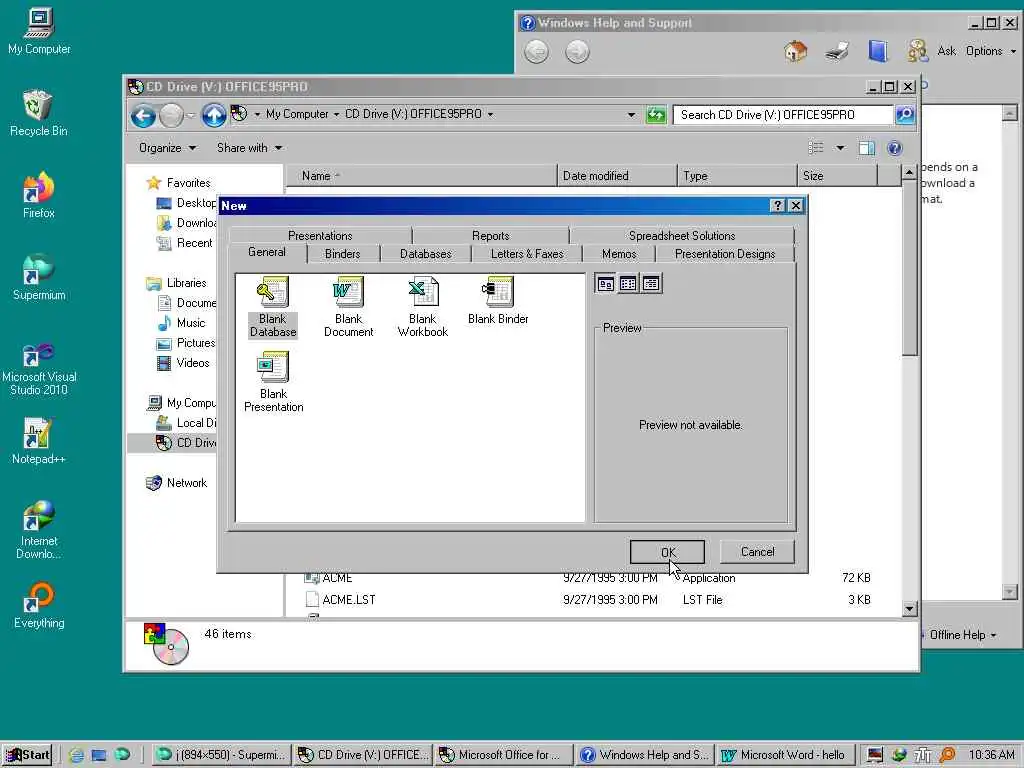Select the Blank Document template icon
This screenshot has height=768, width=1024.
coord(348,306)
